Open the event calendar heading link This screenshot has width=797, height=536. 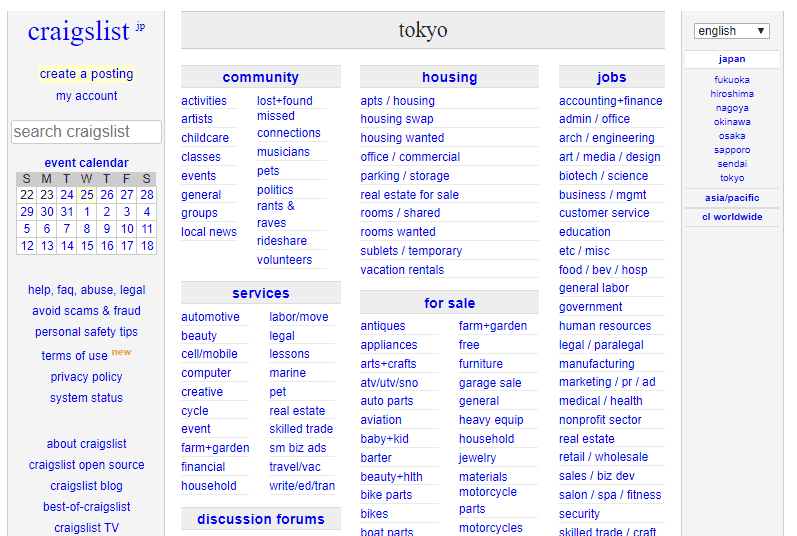86,163
